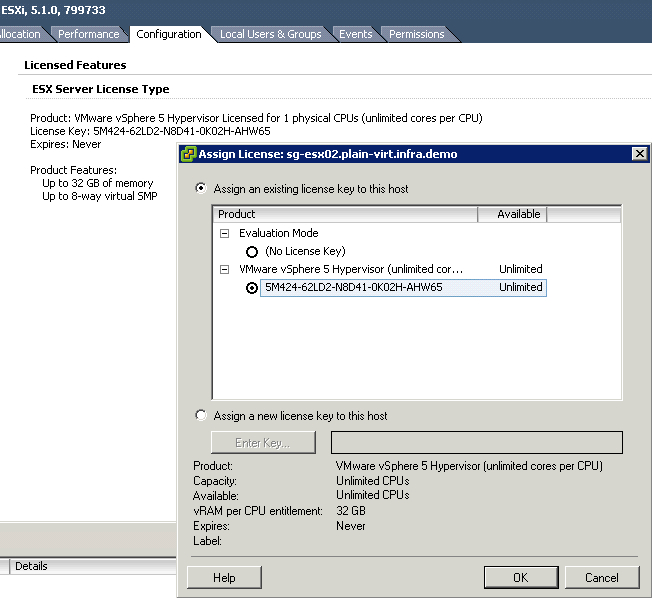Select the Evaluation Mode row text
Screen dimensions: 652x598
[x=279, y=233]
